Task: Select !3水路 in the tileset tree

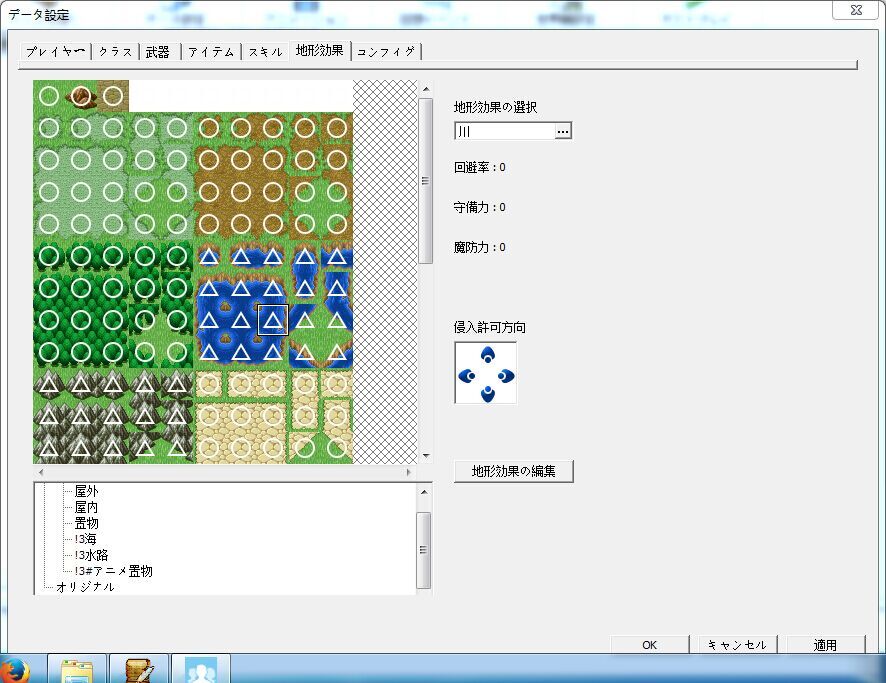Action: click(x=91, y=555)
